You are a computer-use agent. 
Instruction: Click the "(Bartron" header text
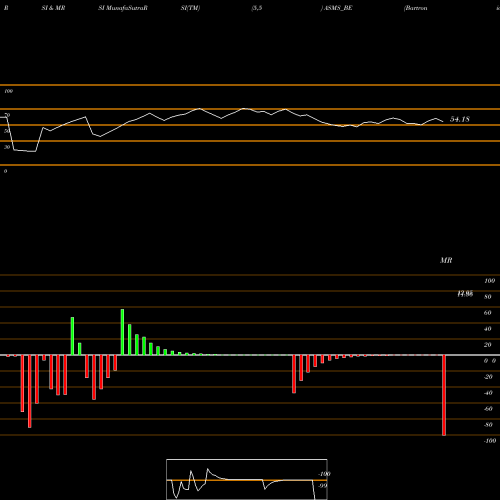415,8
